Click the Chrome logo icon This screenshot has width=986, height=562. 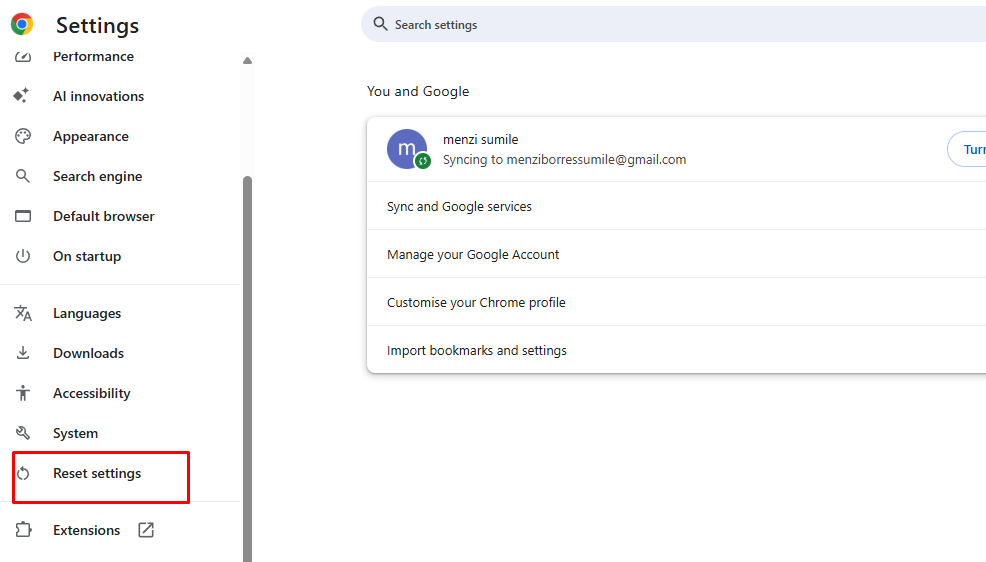pos(22,25)
